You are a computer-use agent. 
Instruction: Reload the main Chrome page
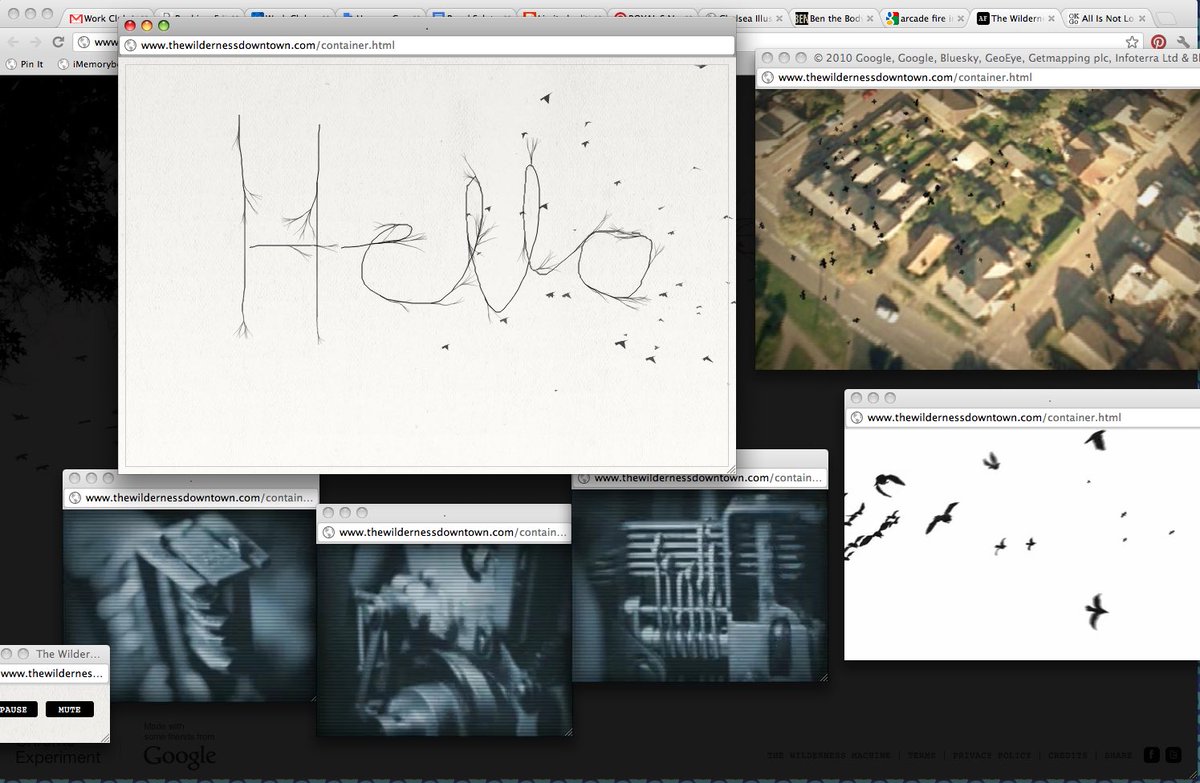pos(58,42)
